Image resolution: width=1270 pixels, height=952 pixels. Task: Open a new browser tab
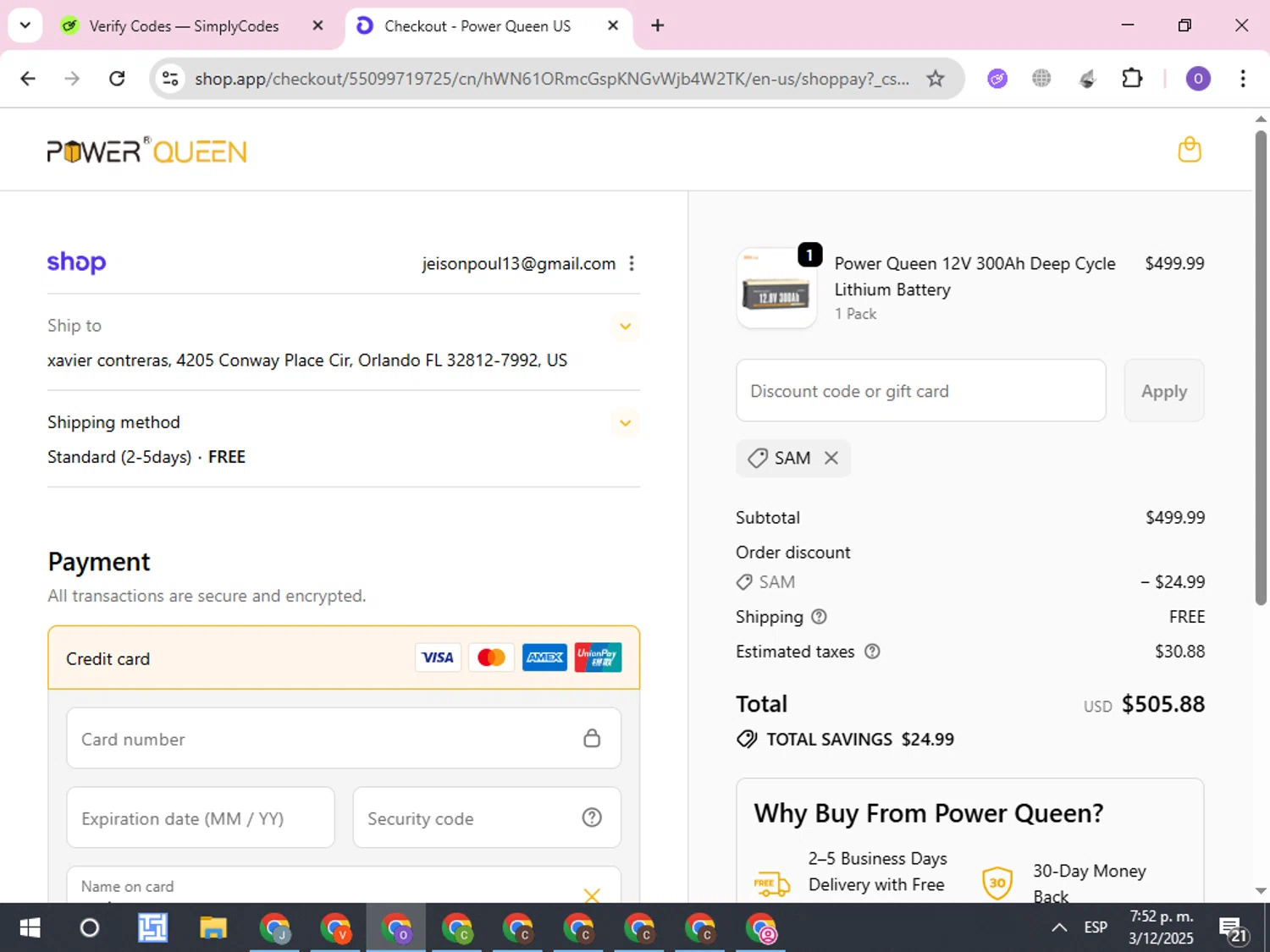coord(657,25)
